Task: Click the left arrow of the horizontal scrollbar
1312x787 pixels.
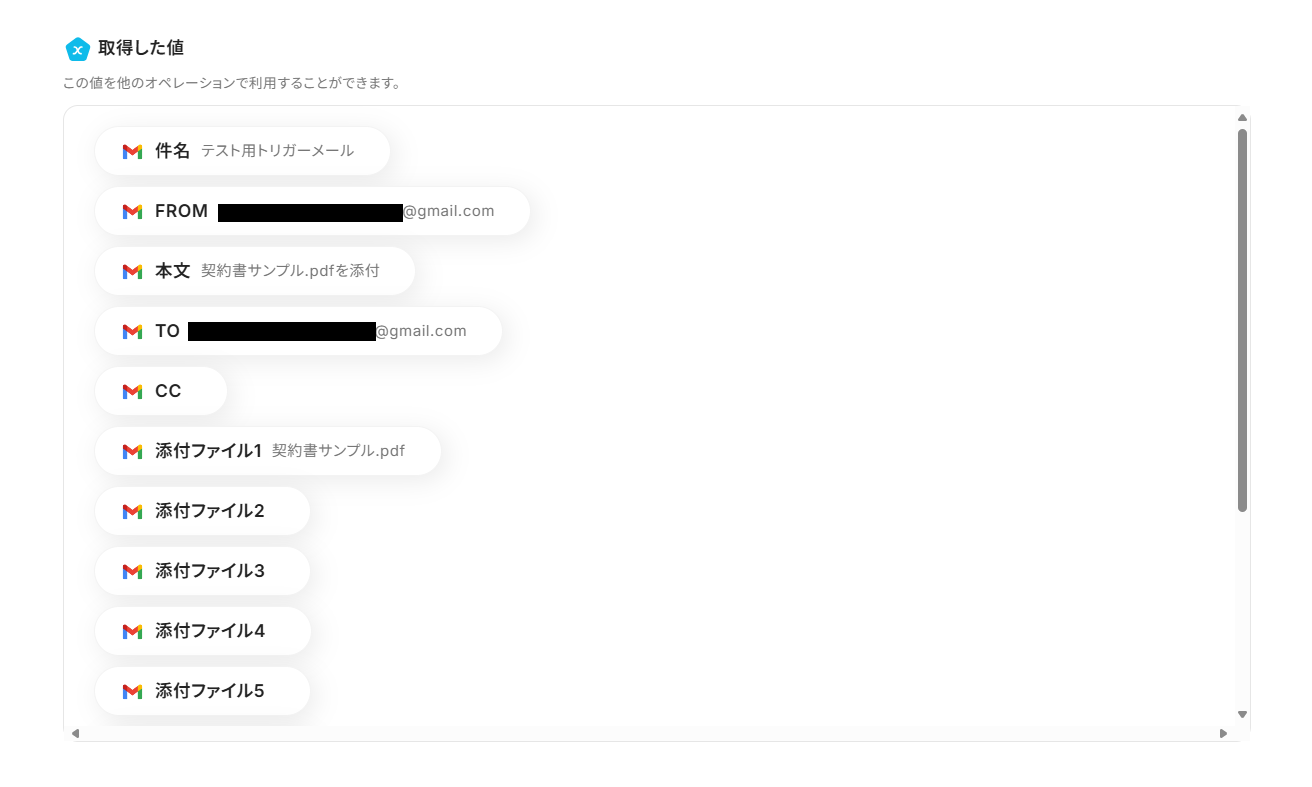Action: point(75,733)
